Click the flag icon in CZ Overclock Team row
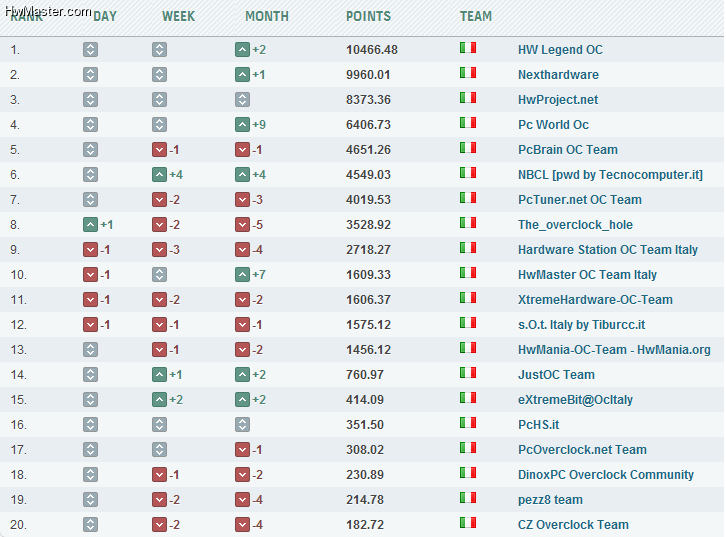 [x=468, y=523]
